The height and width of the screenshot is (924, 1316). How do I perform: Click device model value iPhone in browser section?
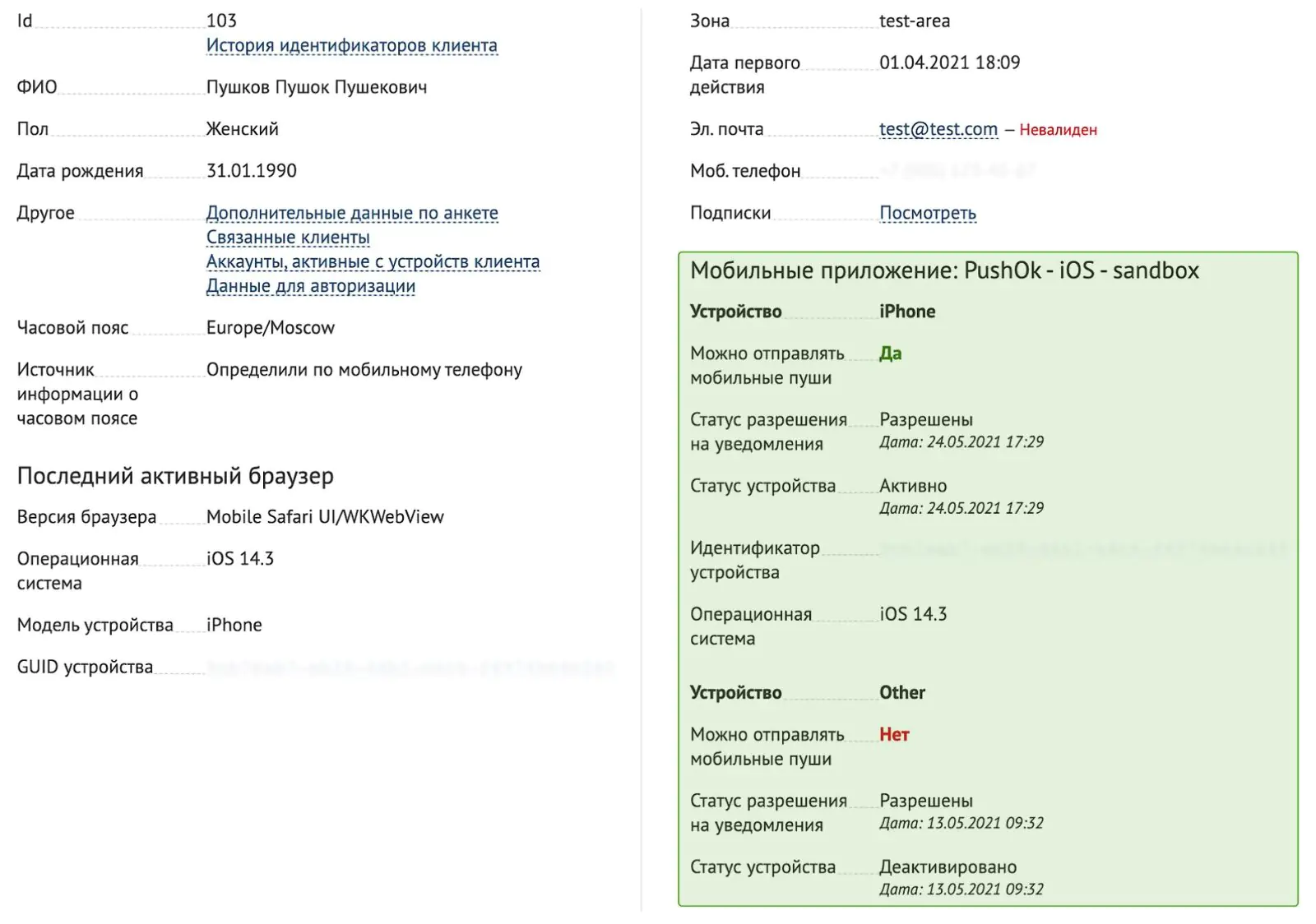[x=234, y=626]
